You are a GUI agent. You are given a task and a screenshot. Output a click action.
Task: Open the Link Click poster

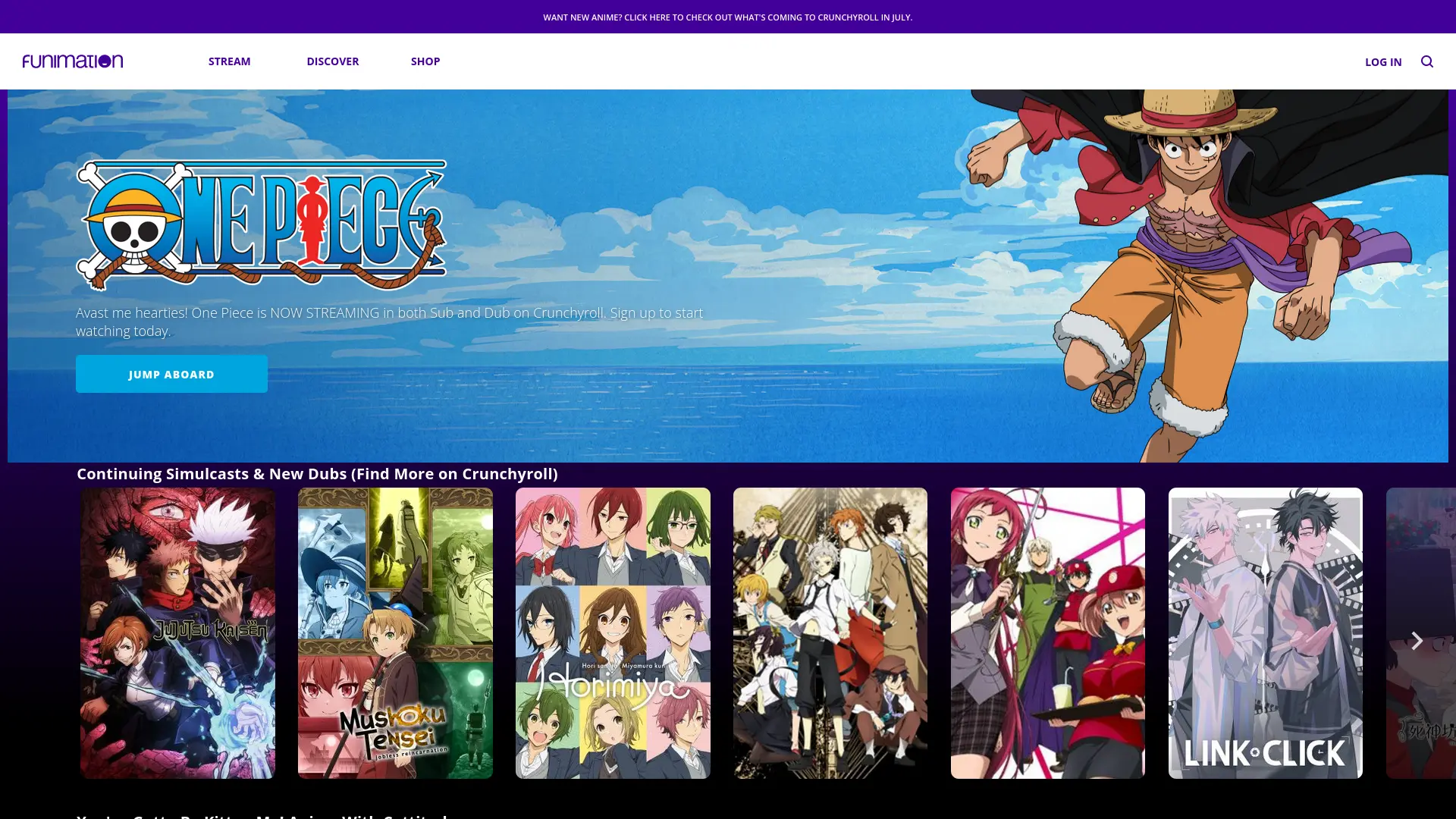pyautogui.click(x=1266, y=633)
